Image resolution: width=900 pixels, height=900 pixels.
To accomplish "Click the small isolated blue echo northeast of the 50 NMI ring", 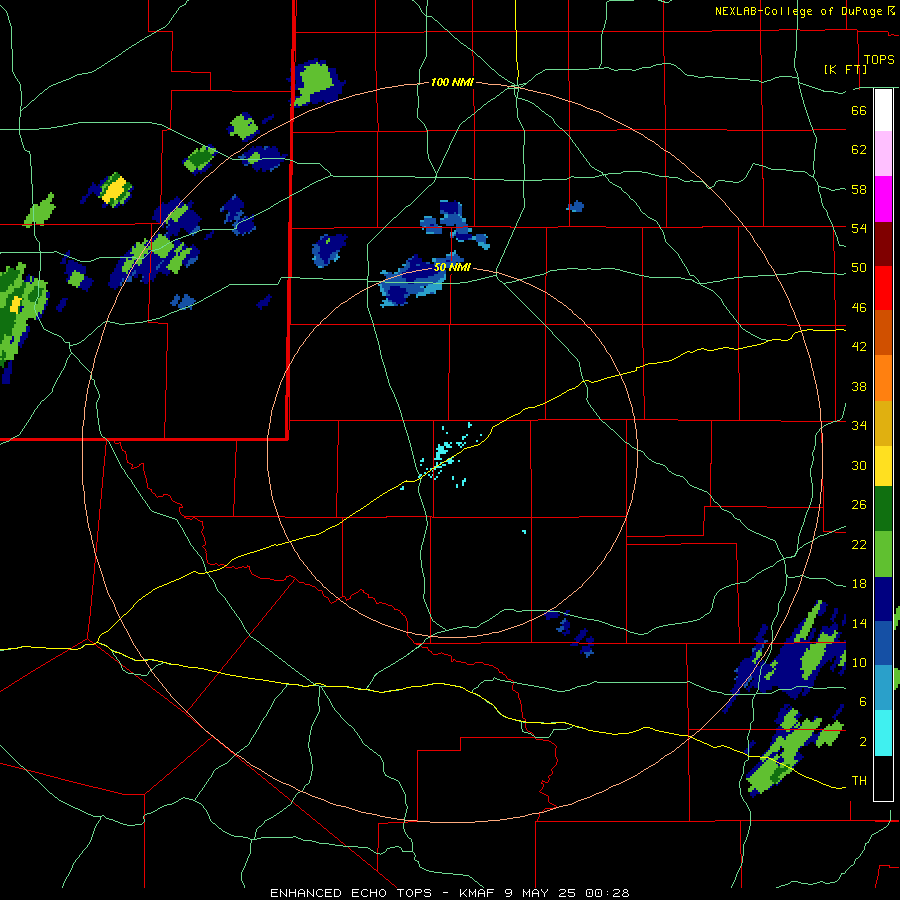I will 576,207.
